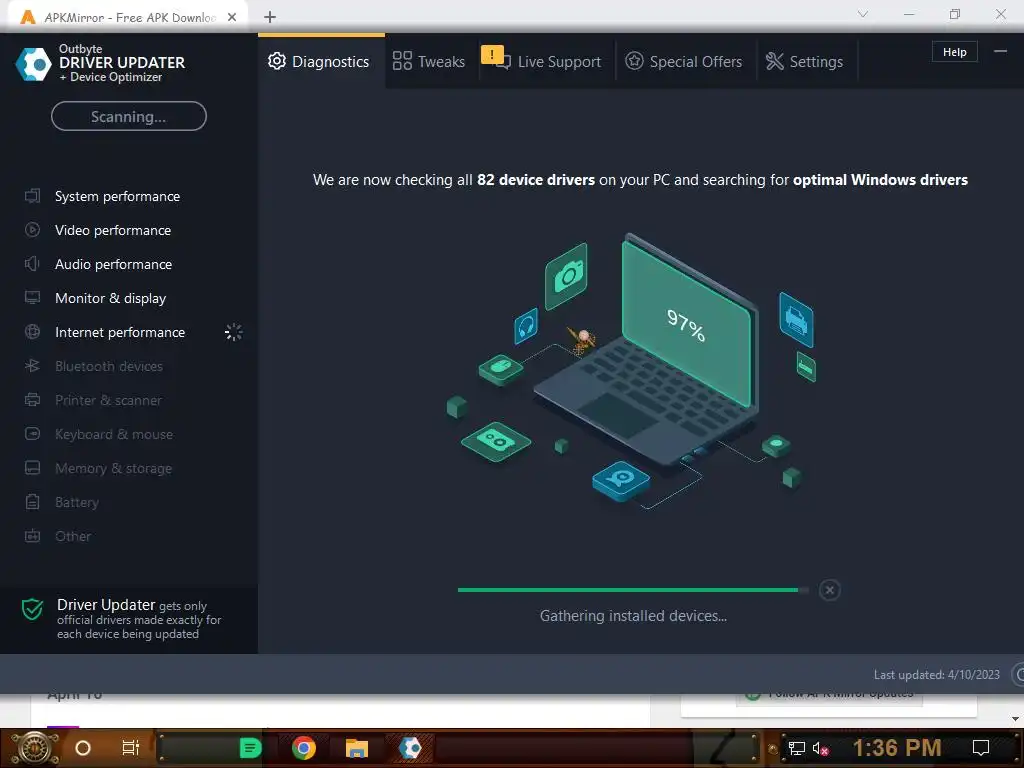
Task: Click the Internet performance globe icon
Action: [x=33, y=332]
